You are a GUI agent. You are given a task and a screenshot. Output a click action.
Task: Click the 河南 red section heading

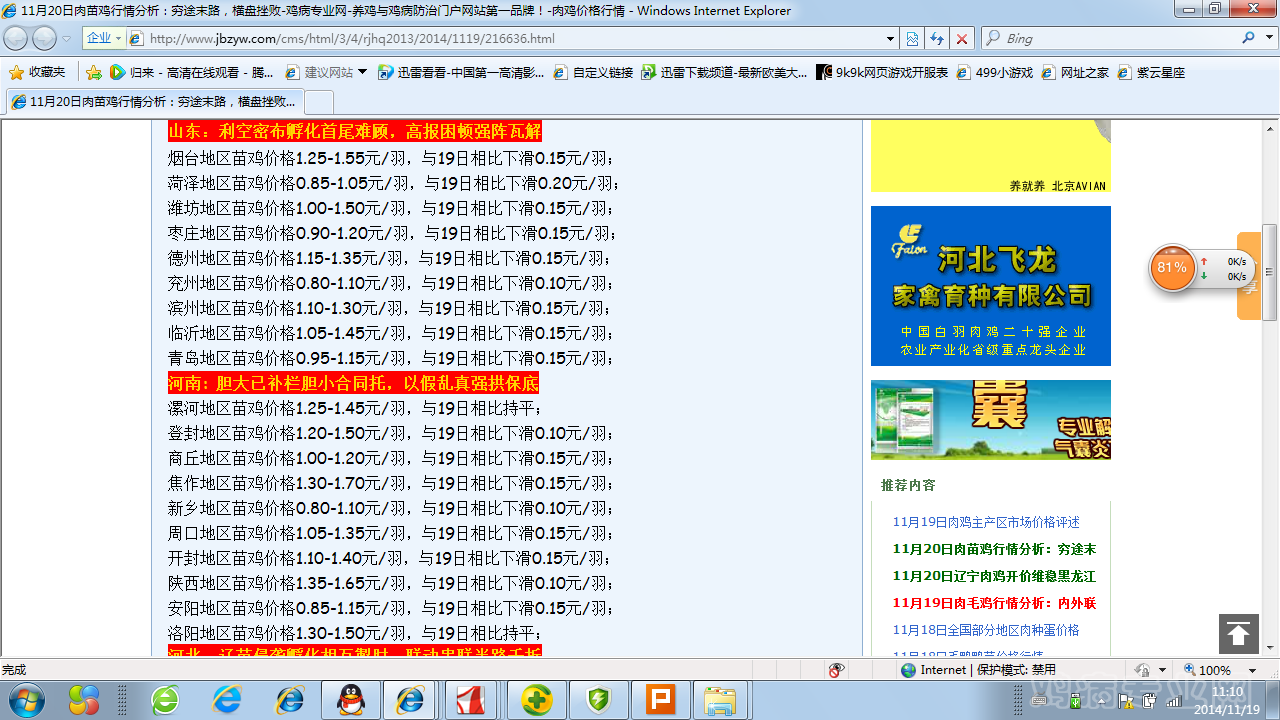(x=353, y=383)
